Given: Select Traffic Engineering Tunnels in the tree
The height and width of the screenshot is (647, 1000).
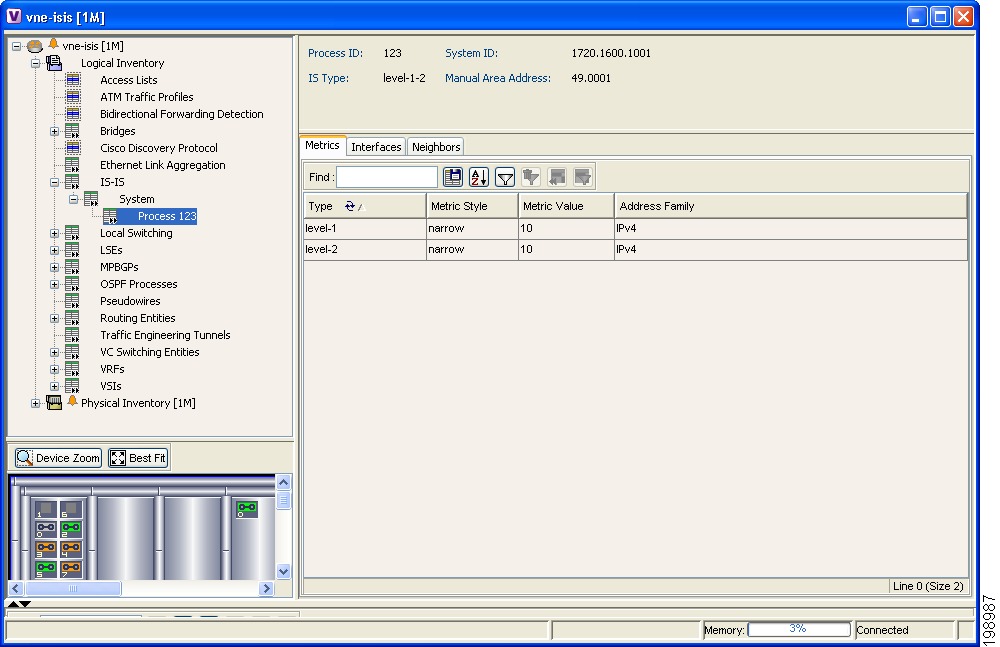Looking at the screenshot, I should pos(165,335).
